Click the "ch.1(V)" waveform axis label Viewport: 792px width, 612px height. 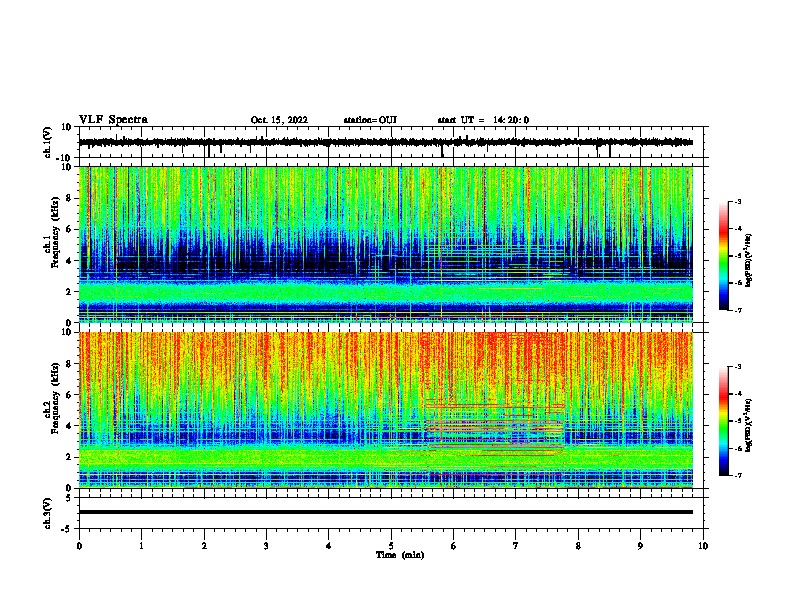tap(48, 142)
